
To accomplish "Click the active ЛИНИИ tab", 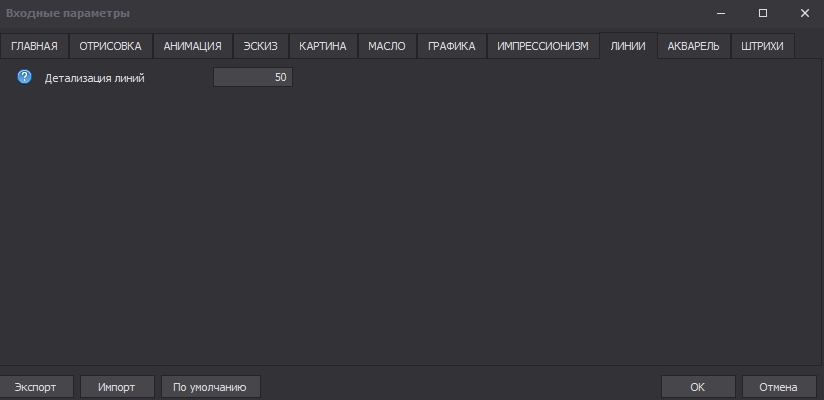I will tap(628, 46).
